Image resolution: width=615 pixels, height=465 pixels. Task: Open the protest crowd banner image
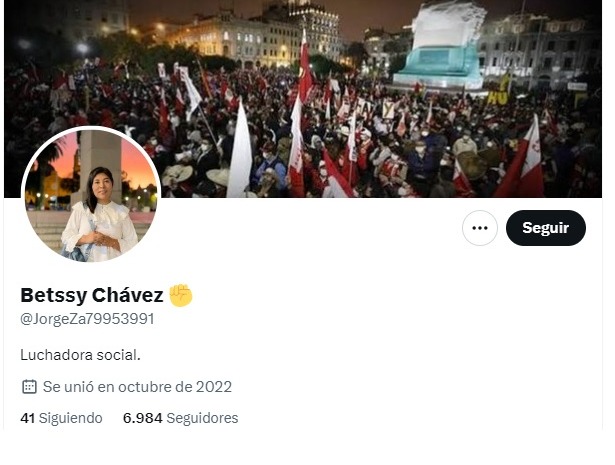[x=303, y=99]
